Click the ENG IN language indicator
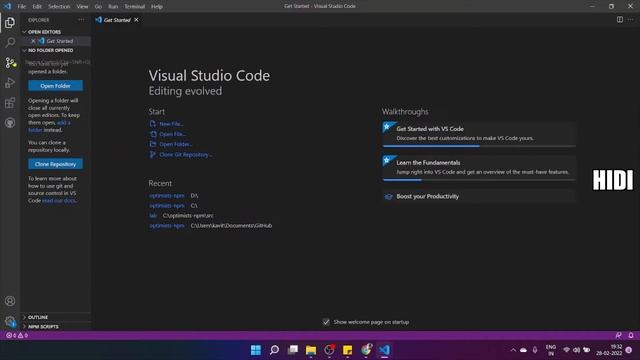The height and width of the screenshot is (360, 640). click(x=551, y=350)
